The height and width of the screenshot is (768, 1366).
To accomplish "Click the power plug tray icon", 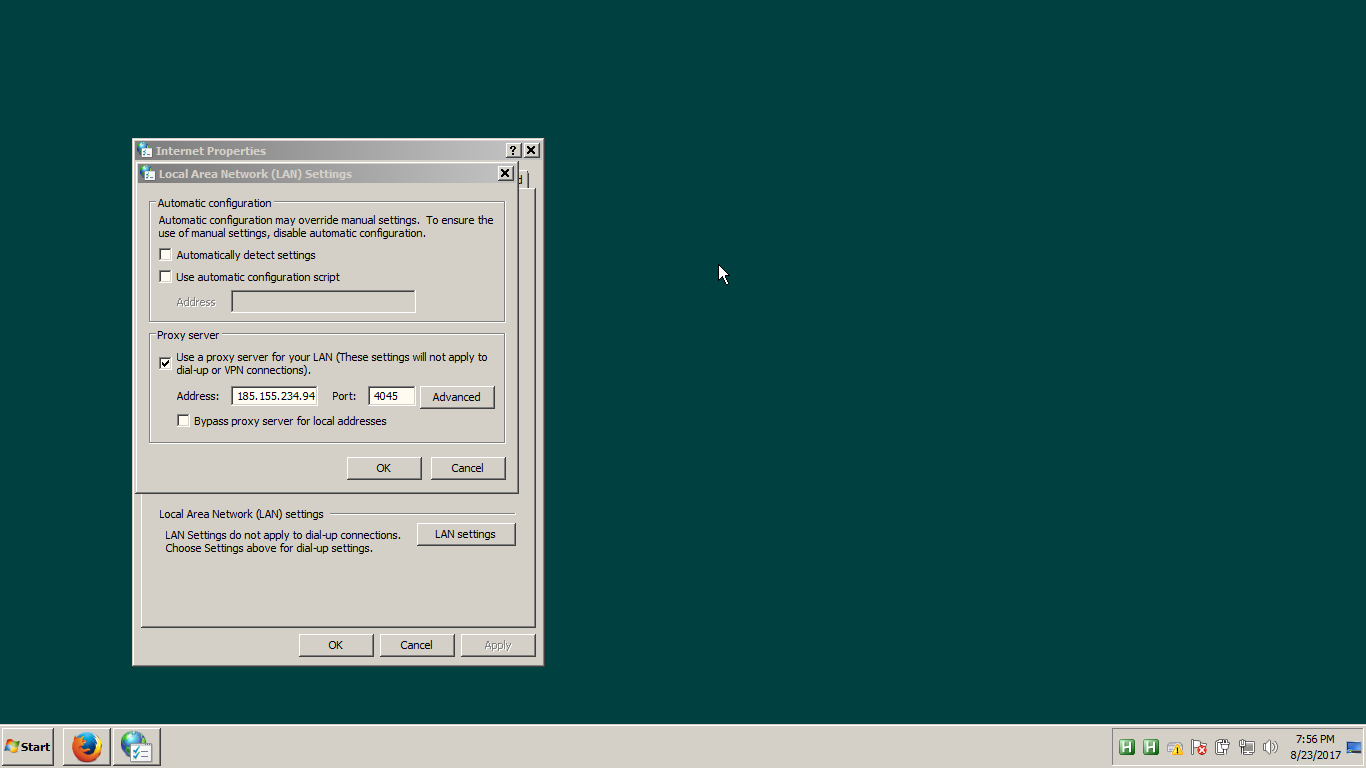I will tap(1223, 747).
